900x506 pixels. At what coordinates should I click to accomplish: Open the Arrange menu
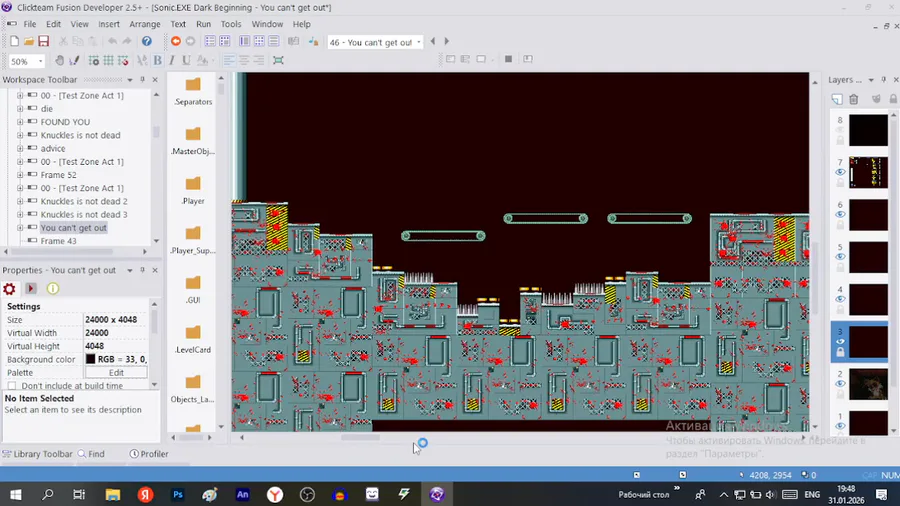point(145,24)
